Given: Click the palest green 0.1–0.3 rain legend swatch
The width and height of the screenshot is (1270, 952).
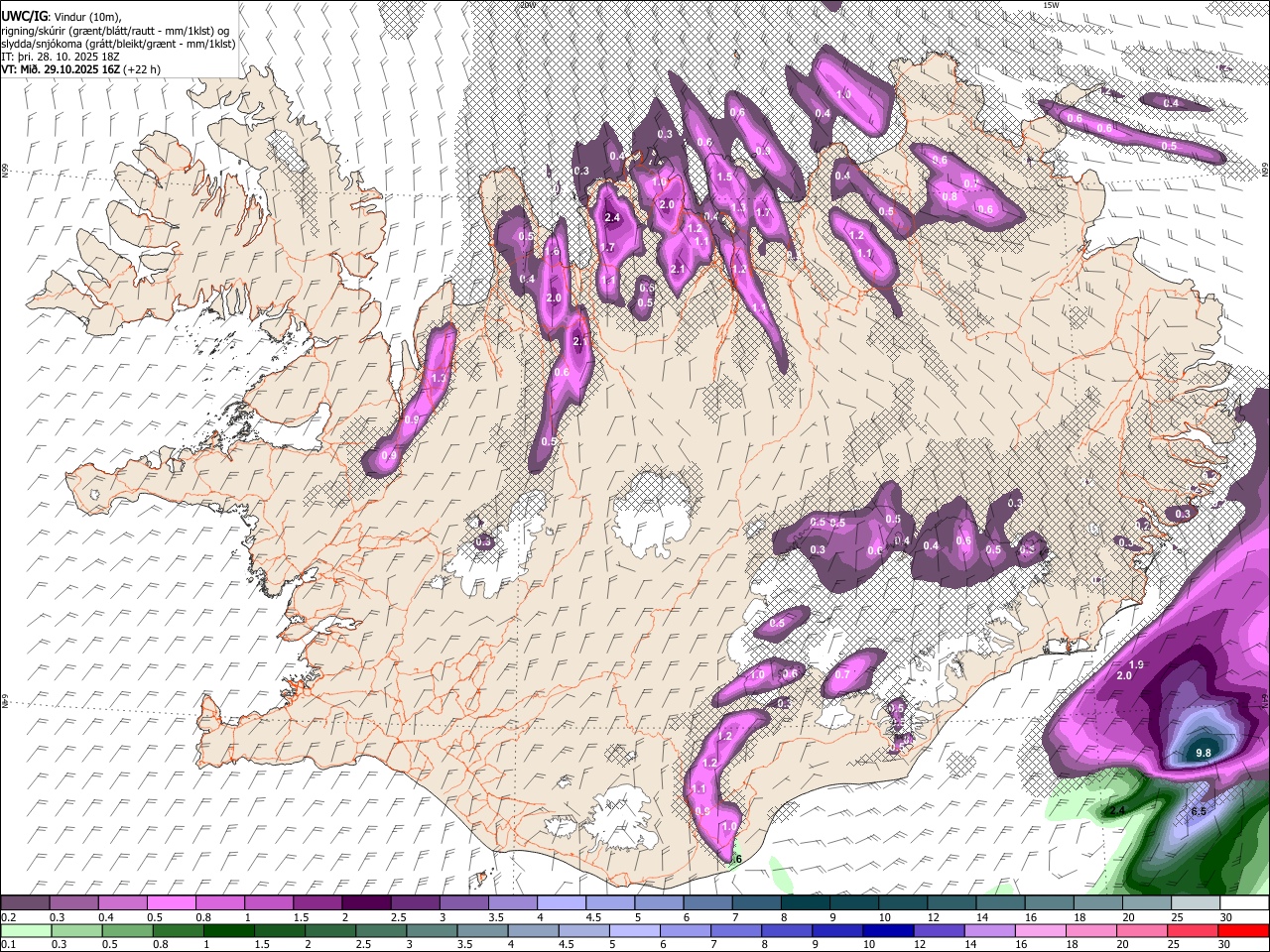Looking at the screenshot, I should (x=26, y=930).
